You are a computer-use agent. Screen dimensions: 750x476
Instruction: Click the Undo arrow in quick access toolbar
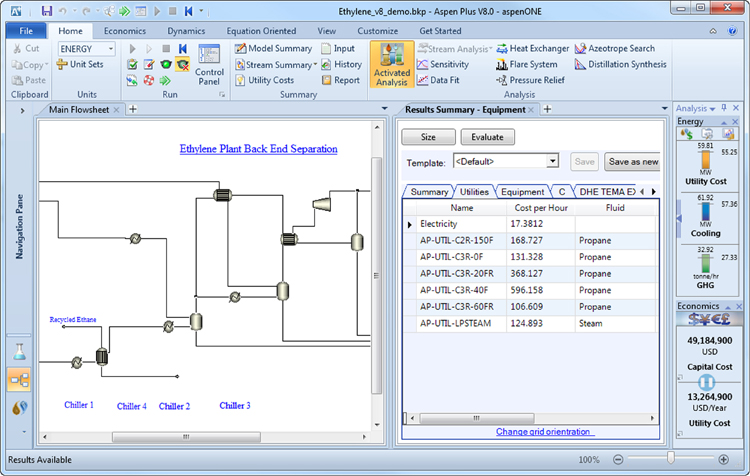point(63,11)
